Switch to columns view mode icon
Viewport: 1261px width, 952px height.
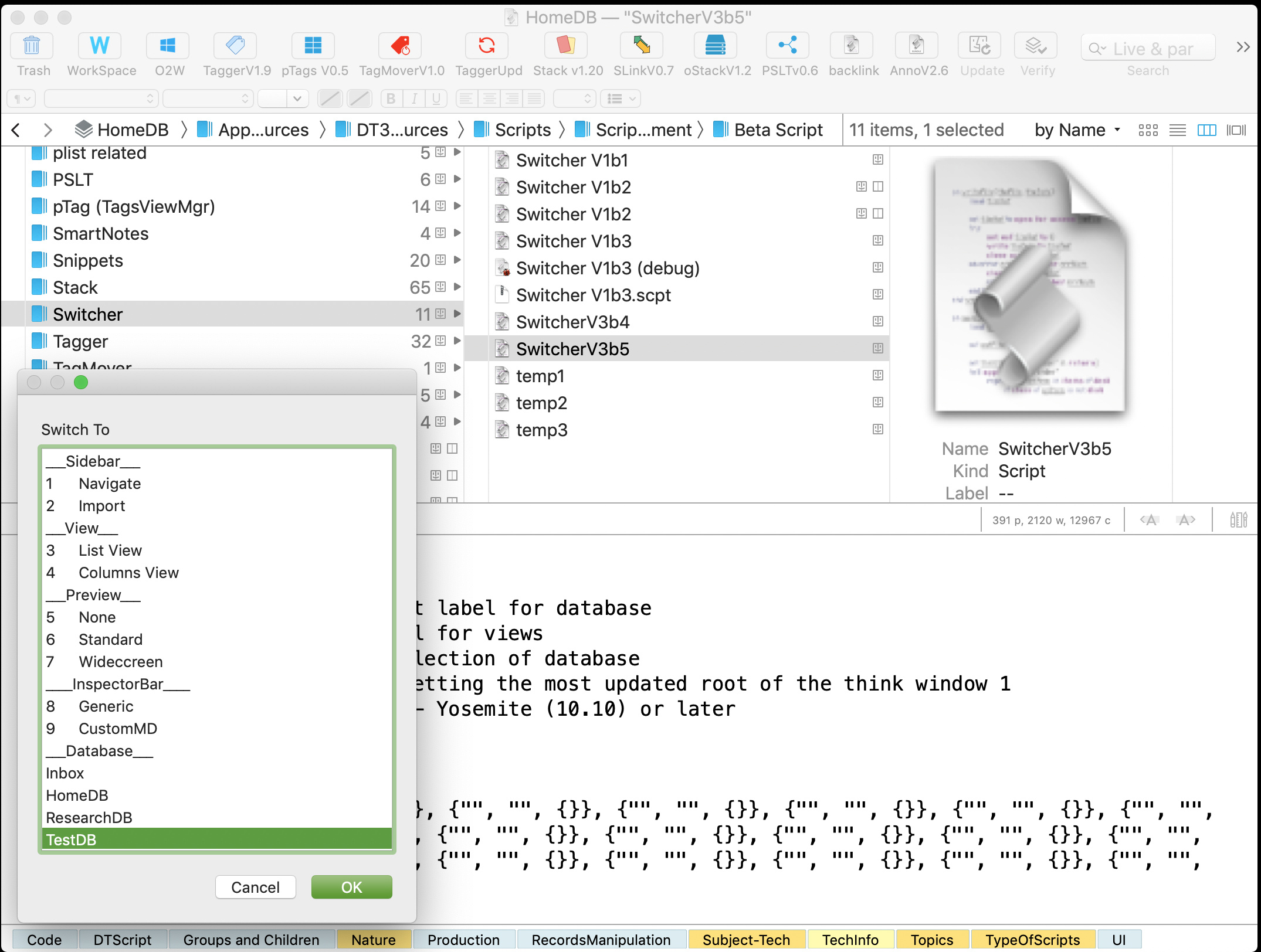[x=1206, y=130]
